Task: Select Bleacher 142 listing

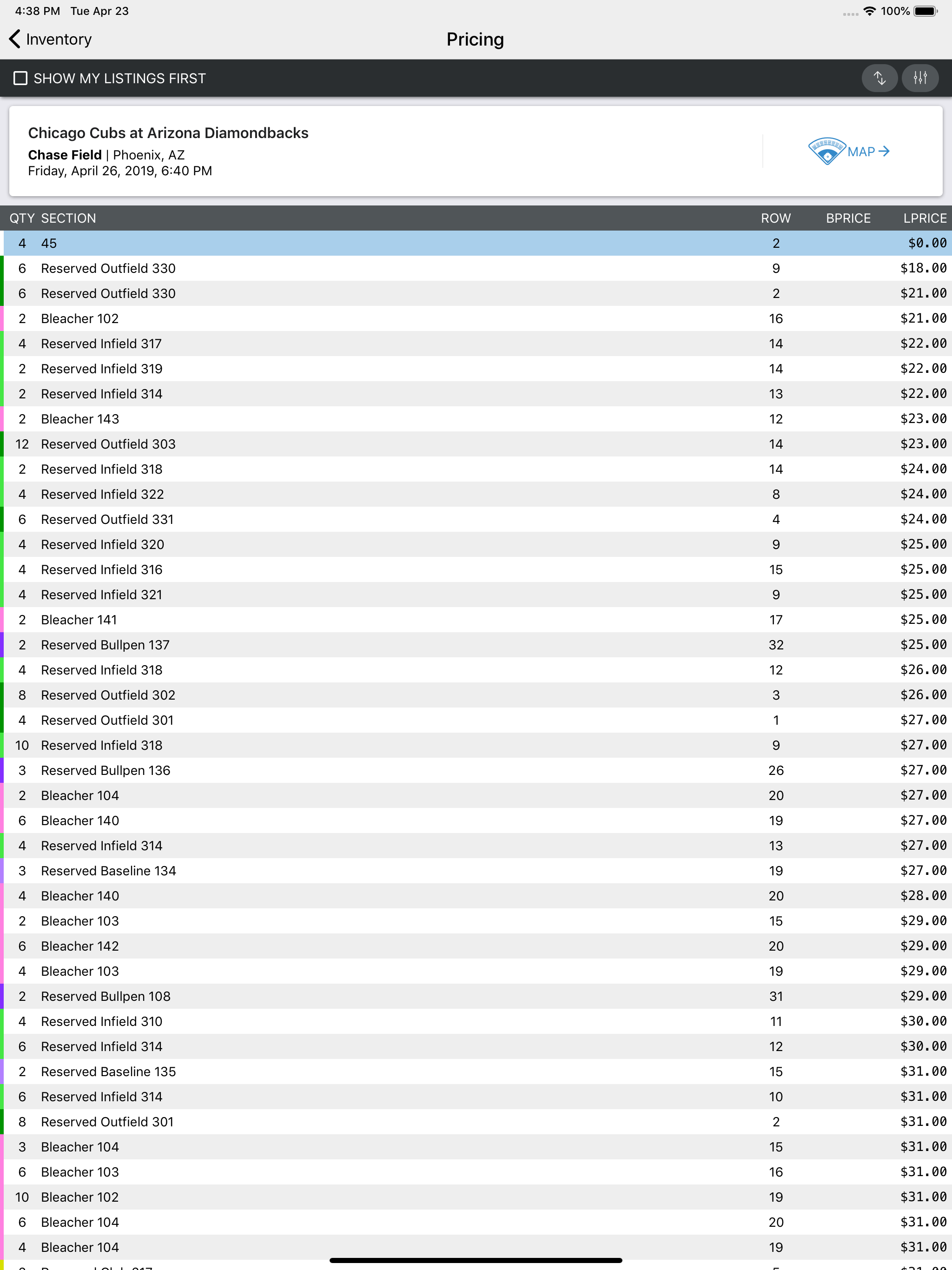Action: pyautogui.click(x=476, y=946)
